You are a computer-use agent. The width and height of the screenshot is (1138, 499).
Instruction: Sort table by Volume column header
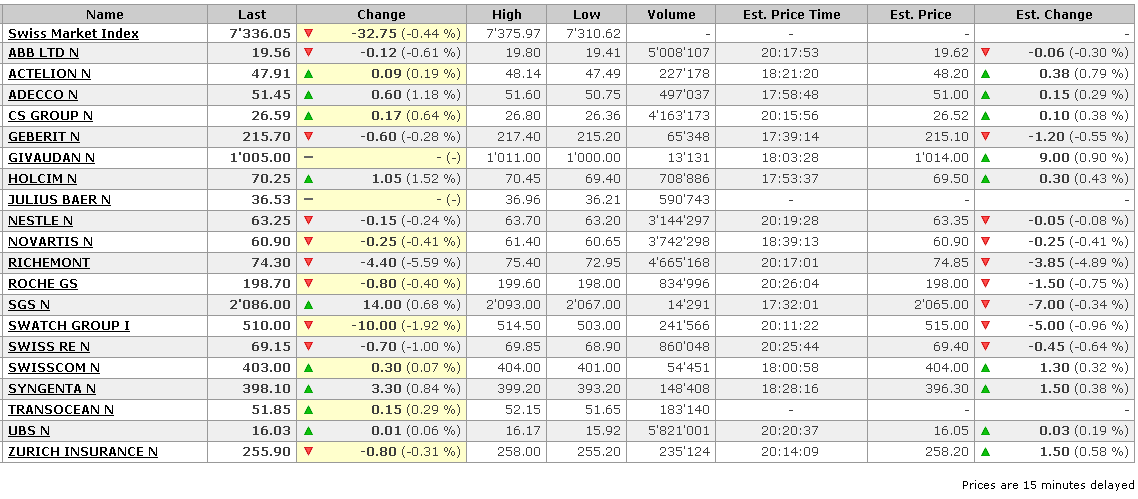pyautogui.click(x=671, y=14)
